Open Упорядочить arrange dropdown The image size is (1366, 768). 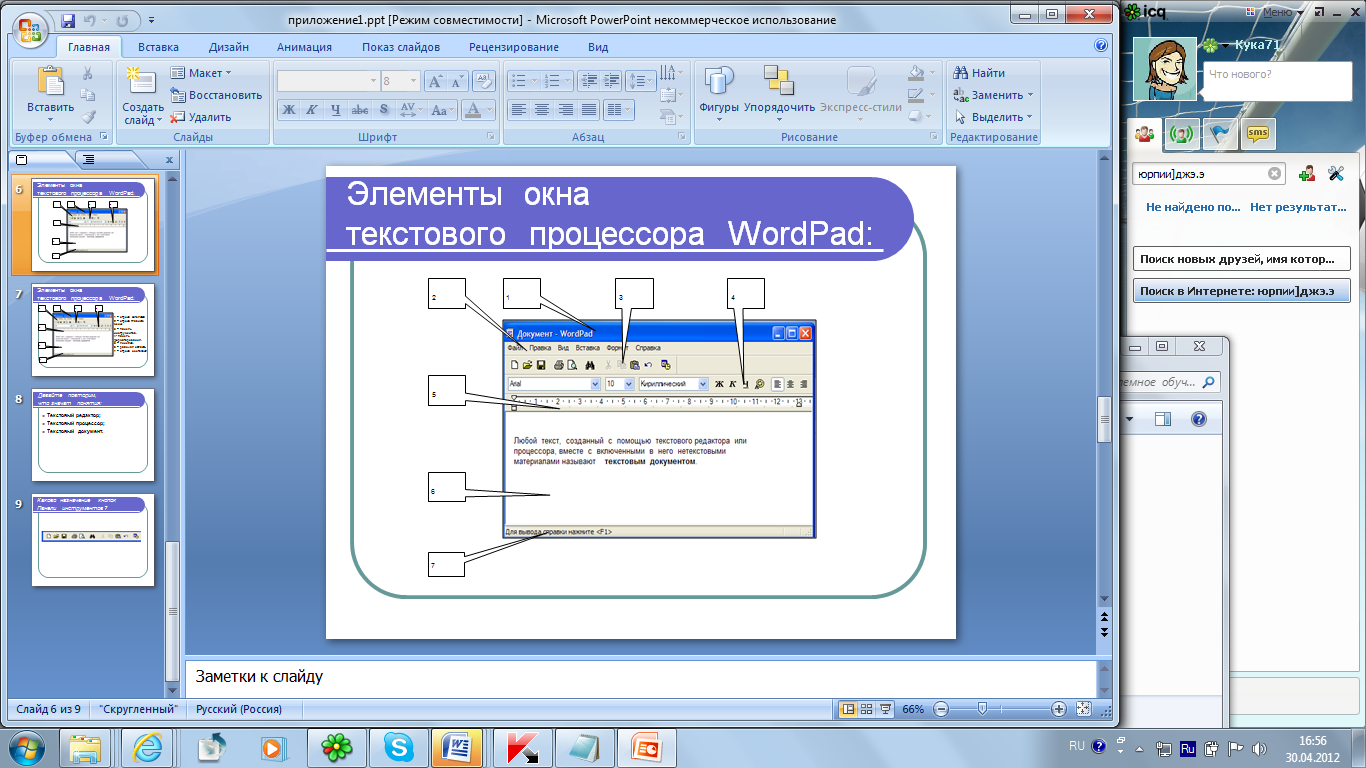click(x=779, y=92)
